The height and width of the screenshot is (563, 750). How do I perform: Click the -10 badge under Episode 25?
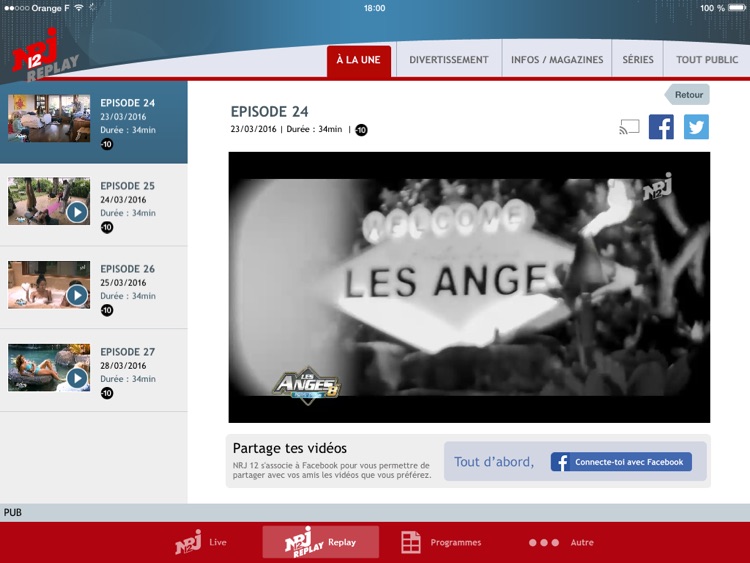click(107, 227)
